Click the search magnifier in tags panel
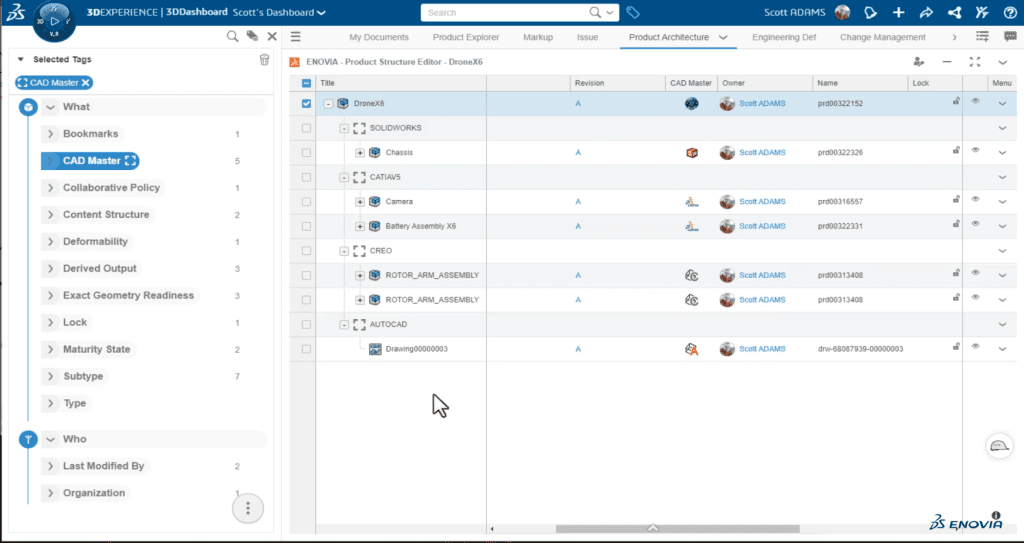 (x=232, y=37)
